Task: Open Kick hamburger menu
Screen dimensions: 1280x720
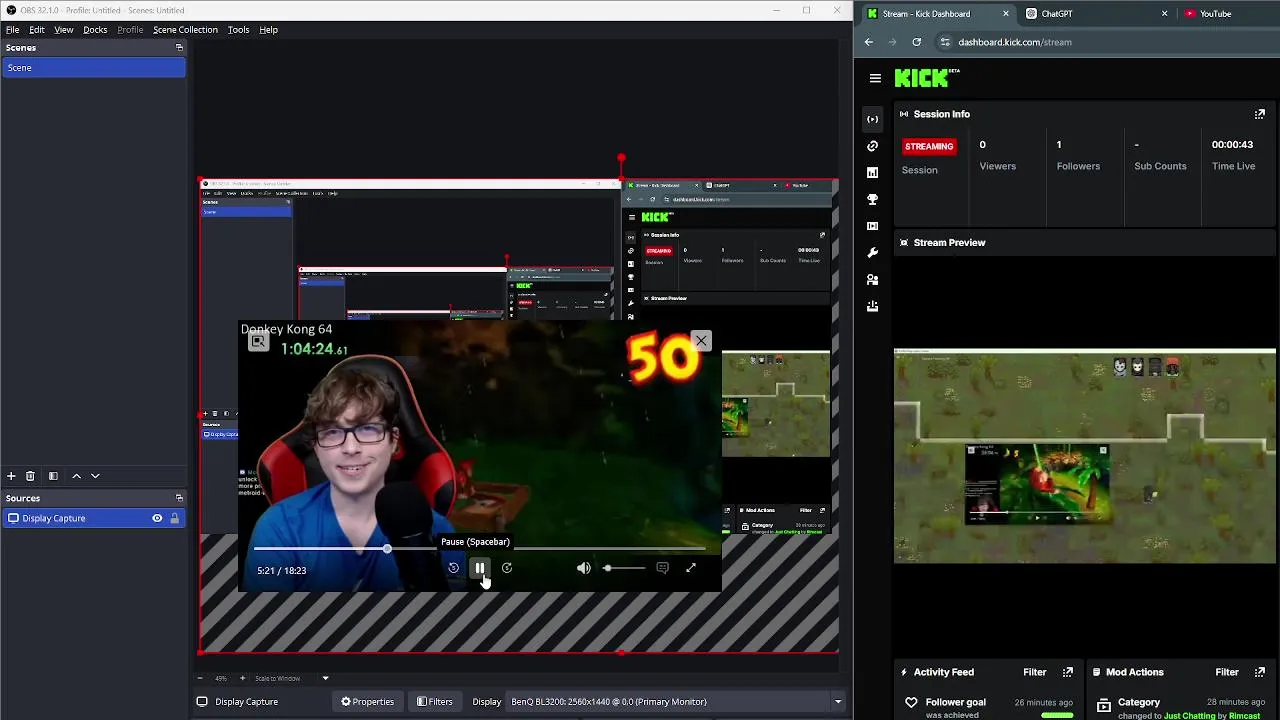Action: pyautogui.click(x=875, y=78)
